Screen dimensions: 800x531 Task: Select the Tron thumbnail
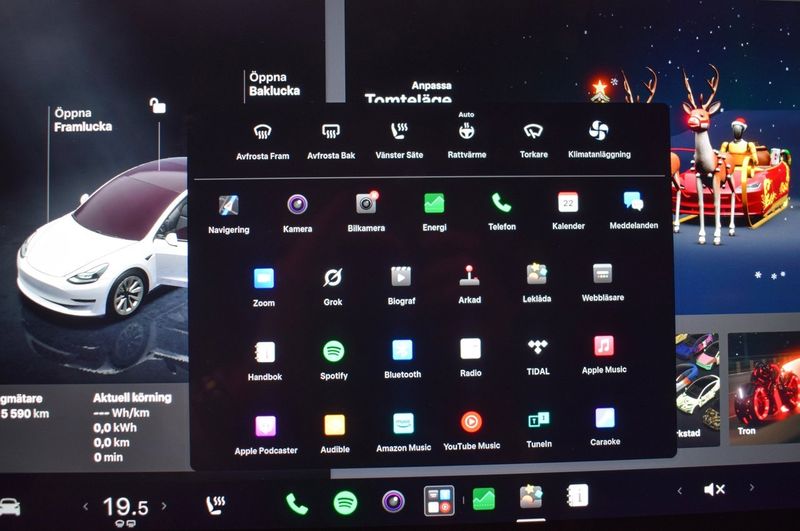coord(764,388)
